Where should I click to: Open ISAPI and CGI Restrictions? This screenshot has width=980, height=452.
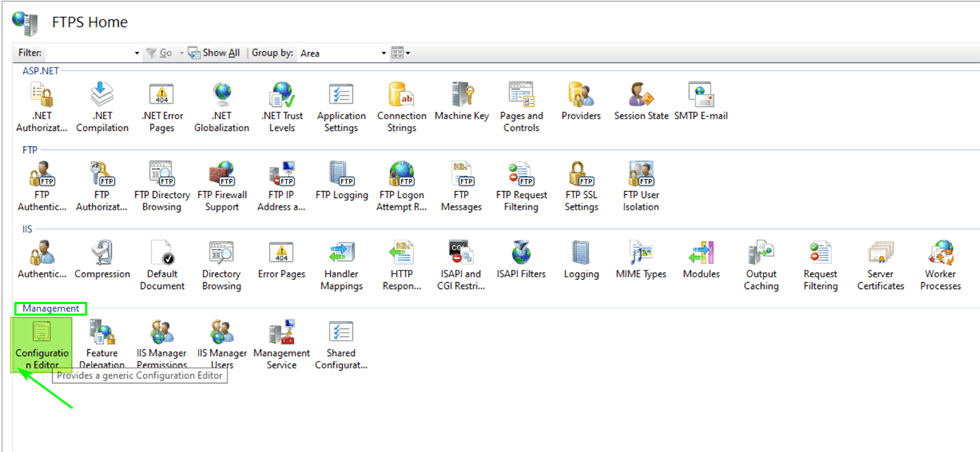point(461,266)
